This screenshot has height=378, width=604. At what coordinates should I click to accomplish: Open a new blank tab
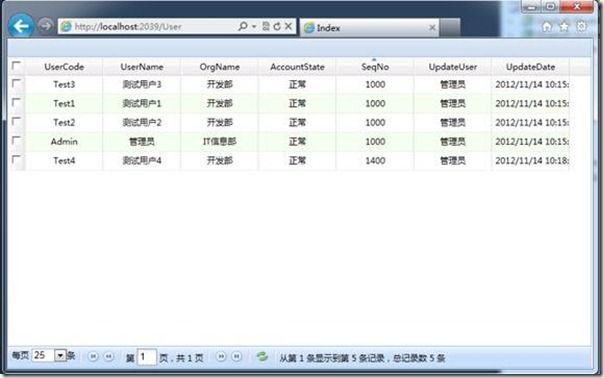tap(450, 27)
